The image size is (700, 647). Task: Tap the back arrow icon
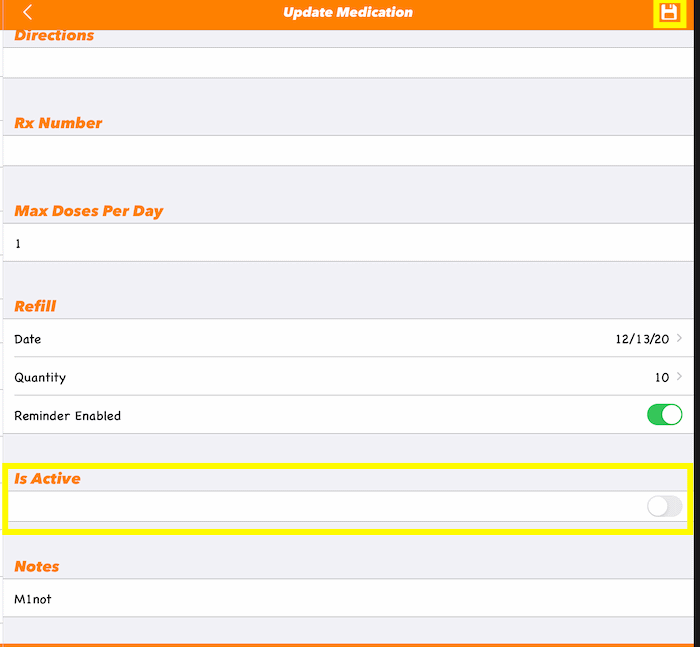(x=28, y=13)
